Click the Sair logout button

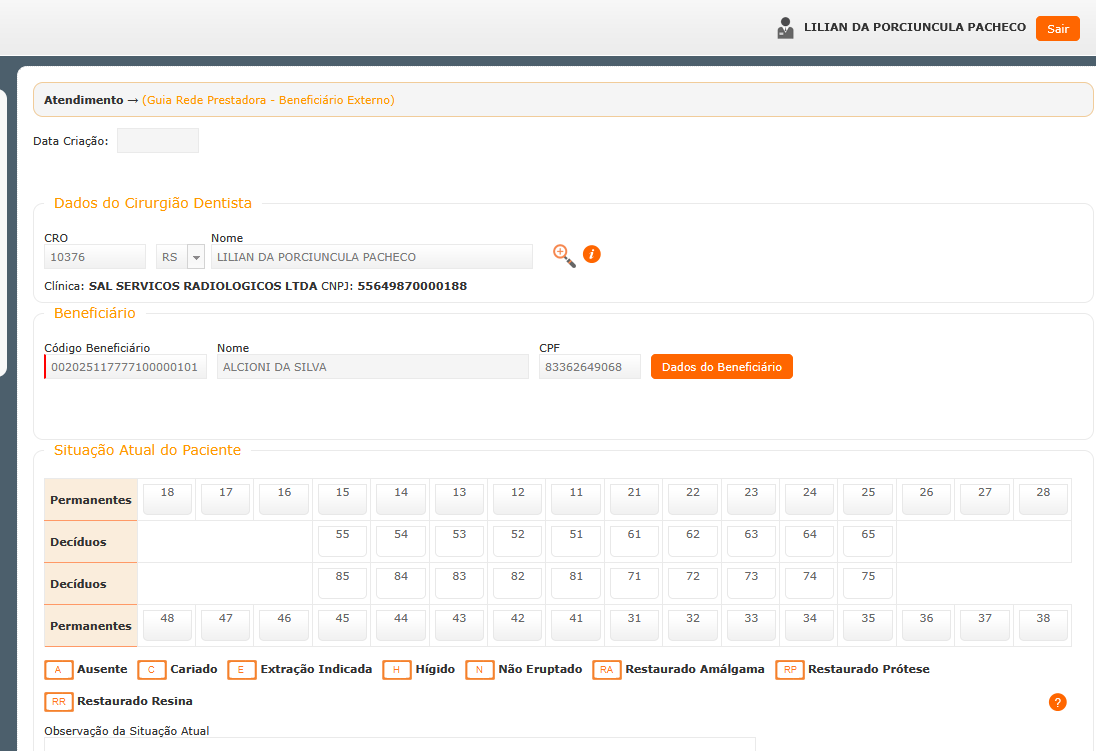pyautogui.click(x=1057, y=29)
